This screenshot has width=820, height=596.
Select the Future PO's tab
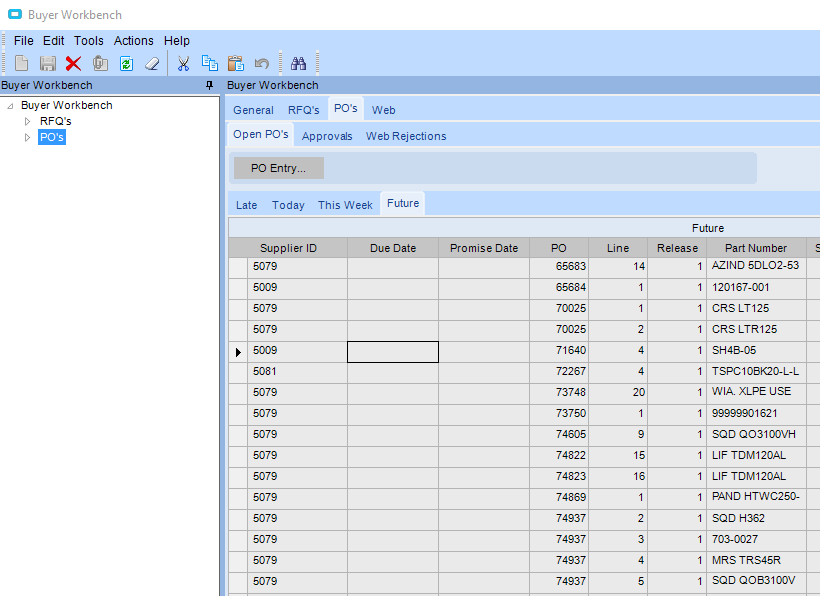[x=403, y=203]
